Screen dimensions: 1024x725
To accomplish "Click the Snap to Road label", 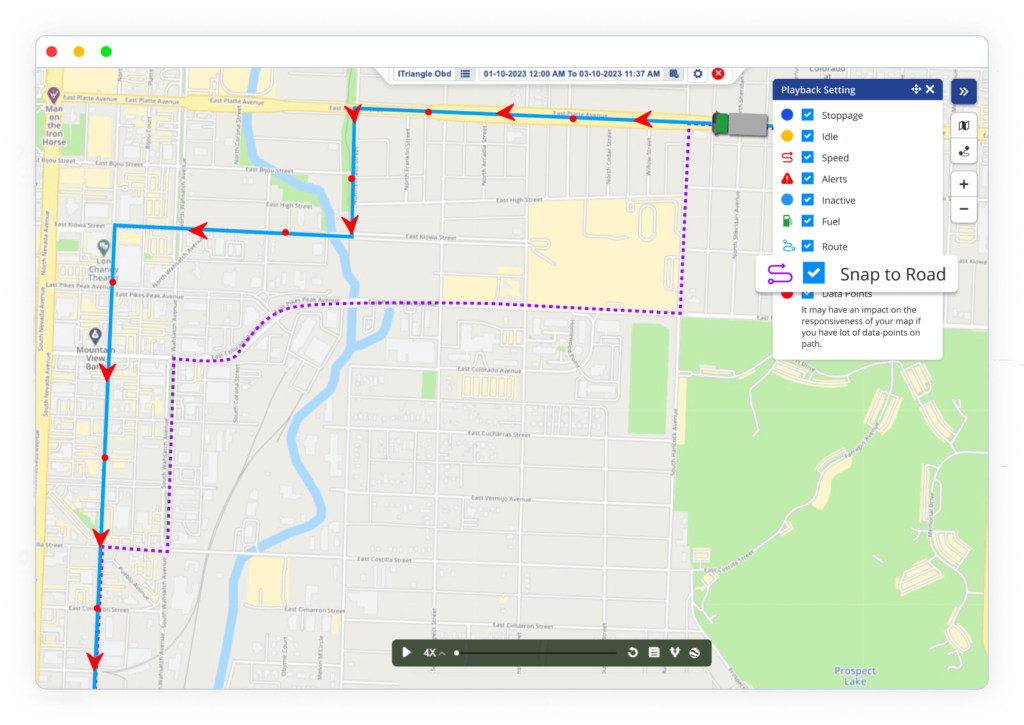I will pos(892,274).
